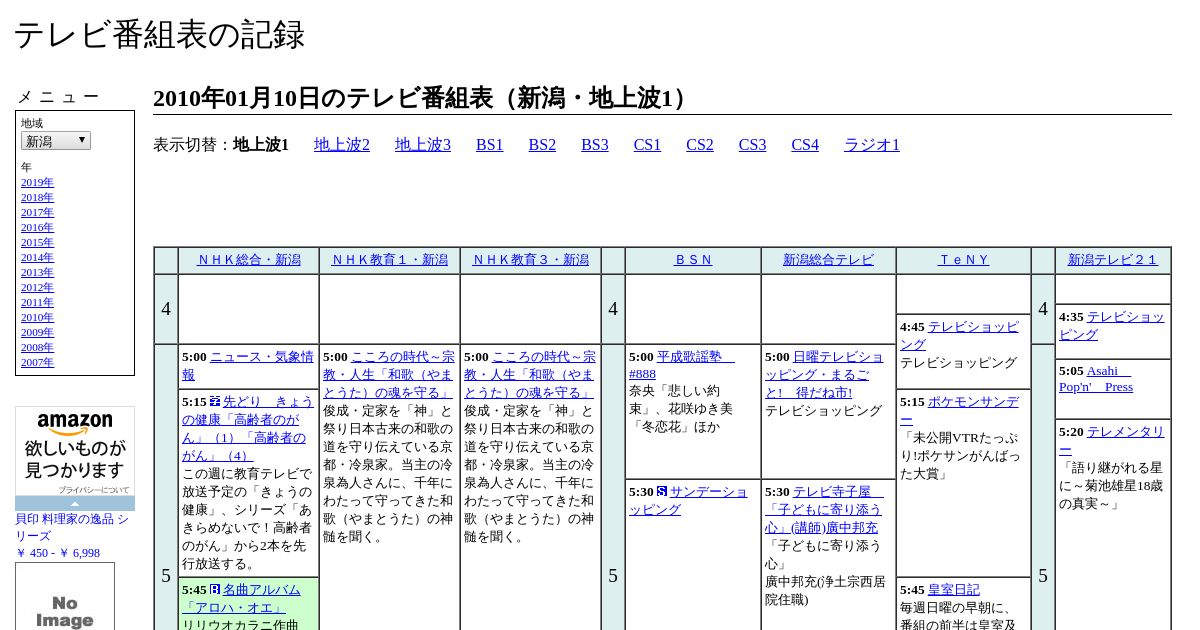The height and width of the screenshot is (630, 1200).
Task: Open 日曜テレビショッピング・まるごと program
Action: tap(824, 374)
